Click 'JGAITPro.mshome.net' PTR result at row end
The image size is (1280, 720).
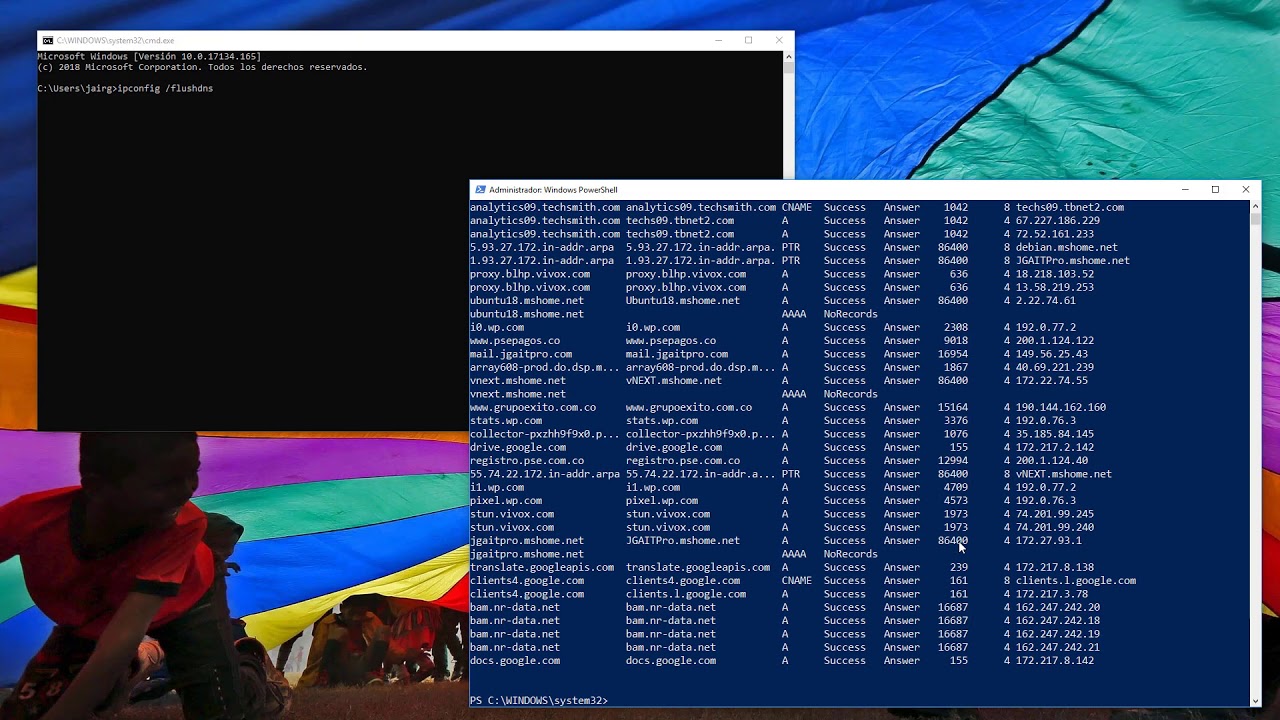1073,261
